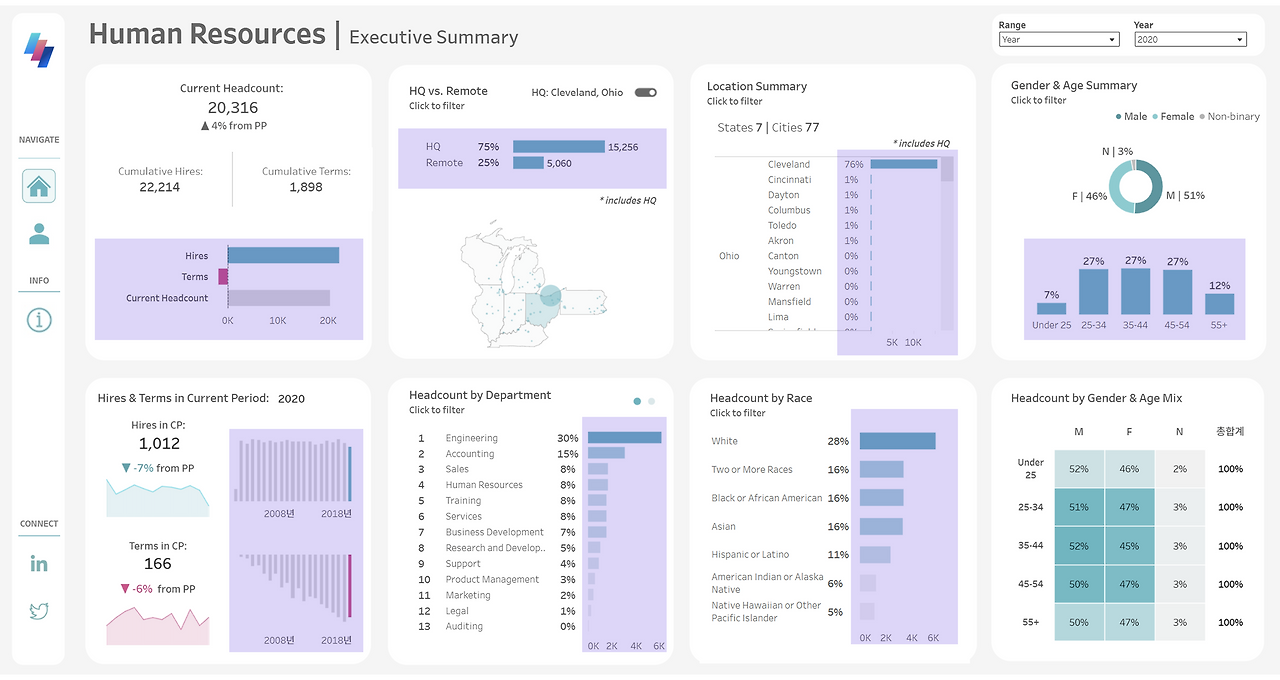The image size is (1280, 680).
Task: Click the gender donut chart
Action: click(x=1136, y=186)
